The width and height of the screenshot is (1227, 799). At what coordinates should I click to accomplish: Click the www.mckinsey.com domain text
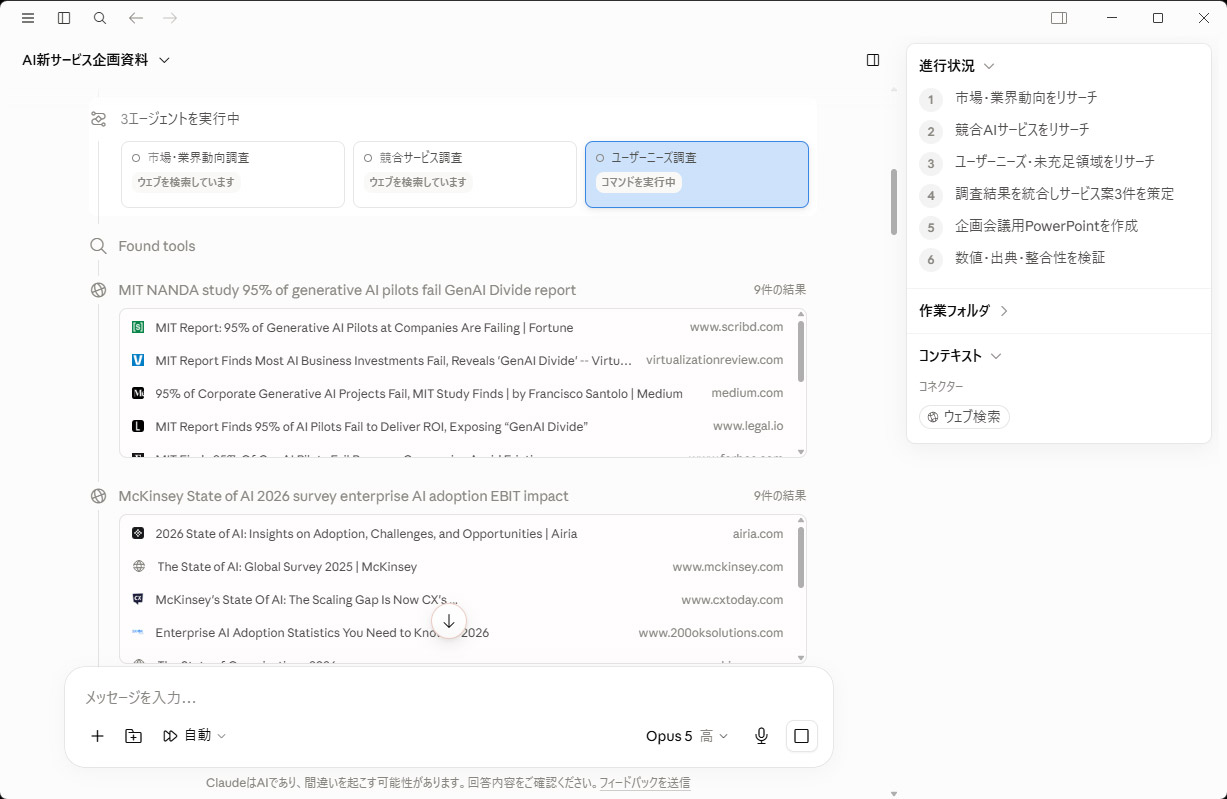pyautogui.click(x=728, y=567)
